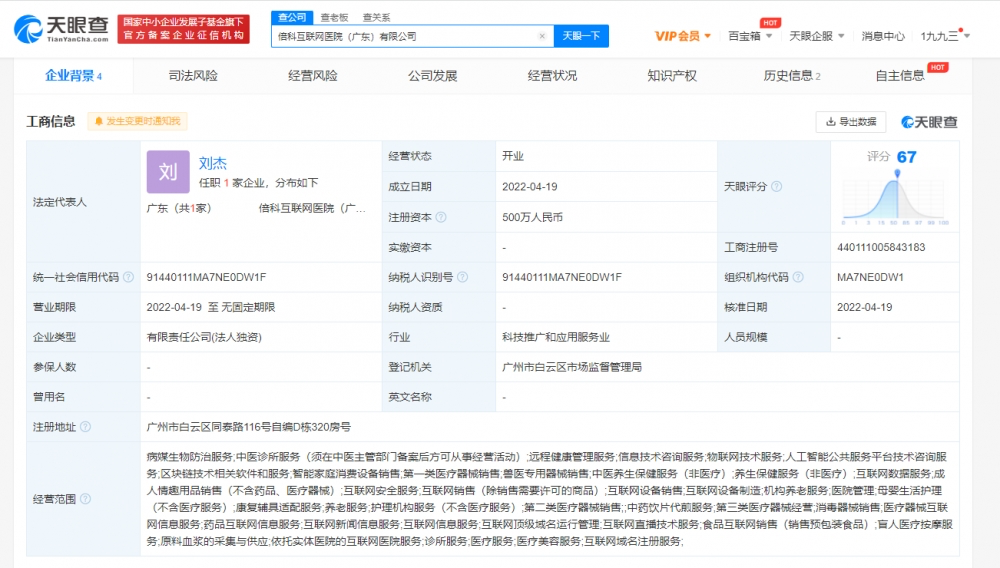
Task: Switch to the 知识产权 tab
Action: pos(672,76)
